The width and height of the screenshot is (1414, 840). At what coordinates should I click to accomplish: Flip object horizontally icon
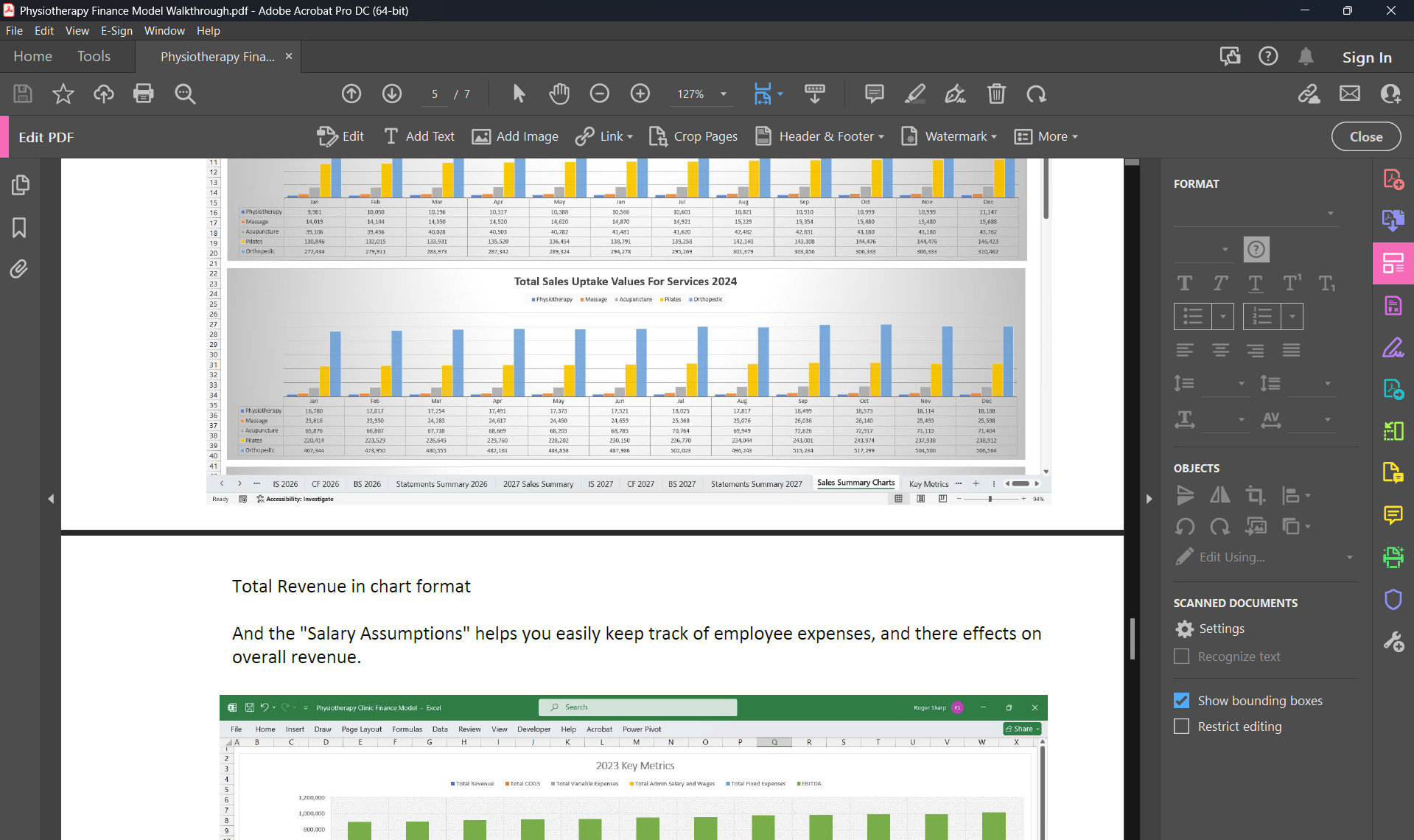tap(1220, 495)
